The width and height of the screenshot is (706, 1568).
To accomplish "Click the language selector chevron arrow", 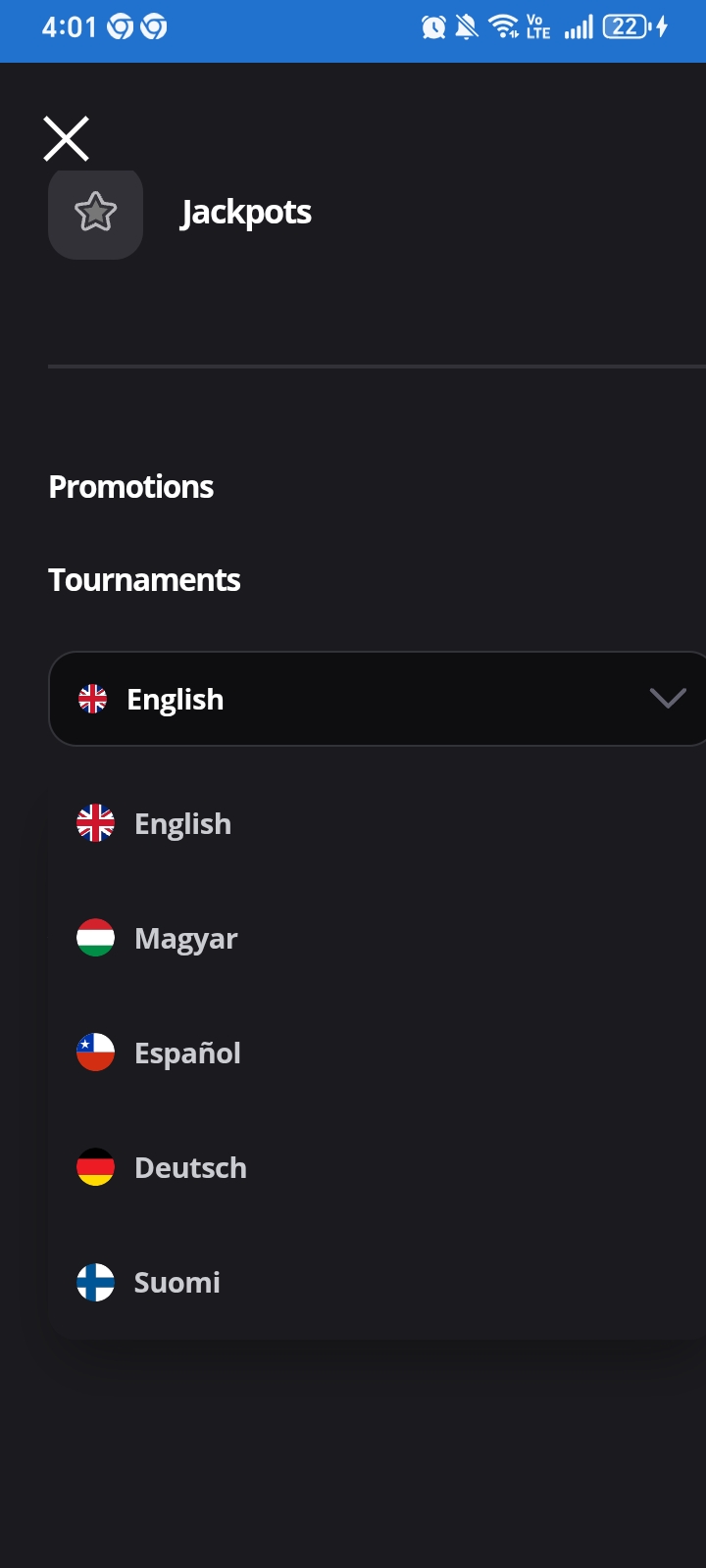I will pos(667,699).
